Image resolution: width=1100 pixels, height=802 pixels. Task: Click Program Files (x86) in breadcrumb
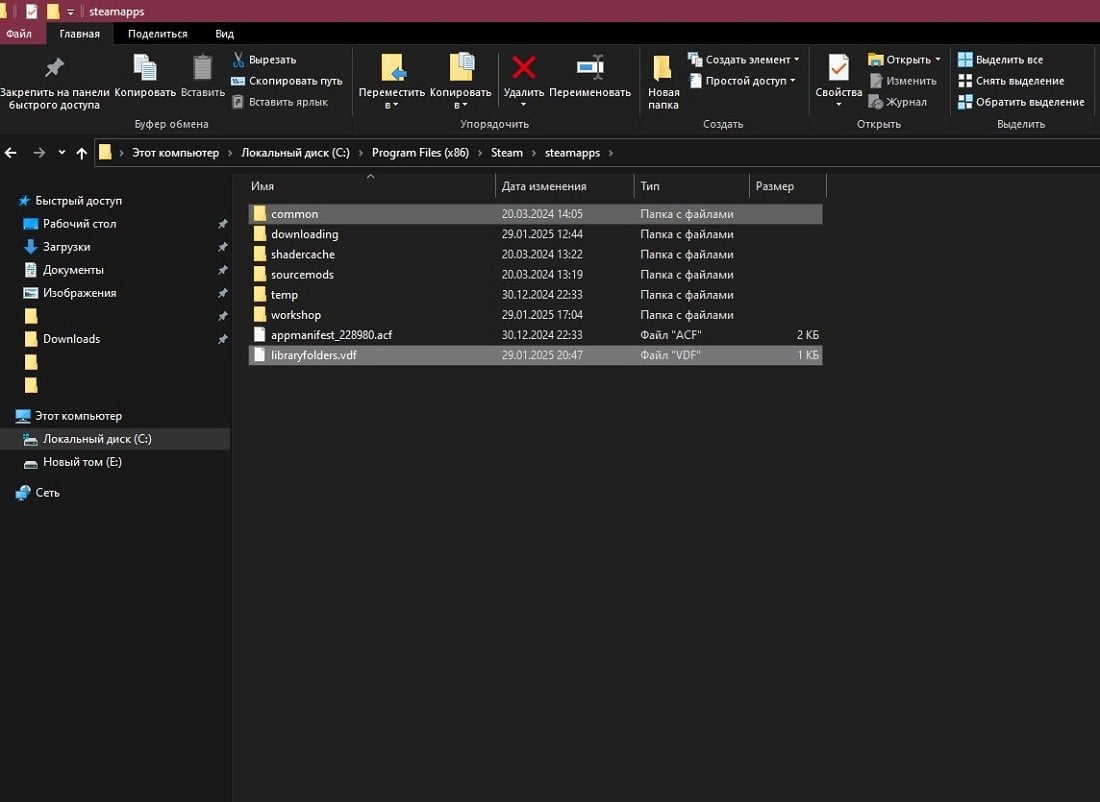coord(420,152)
